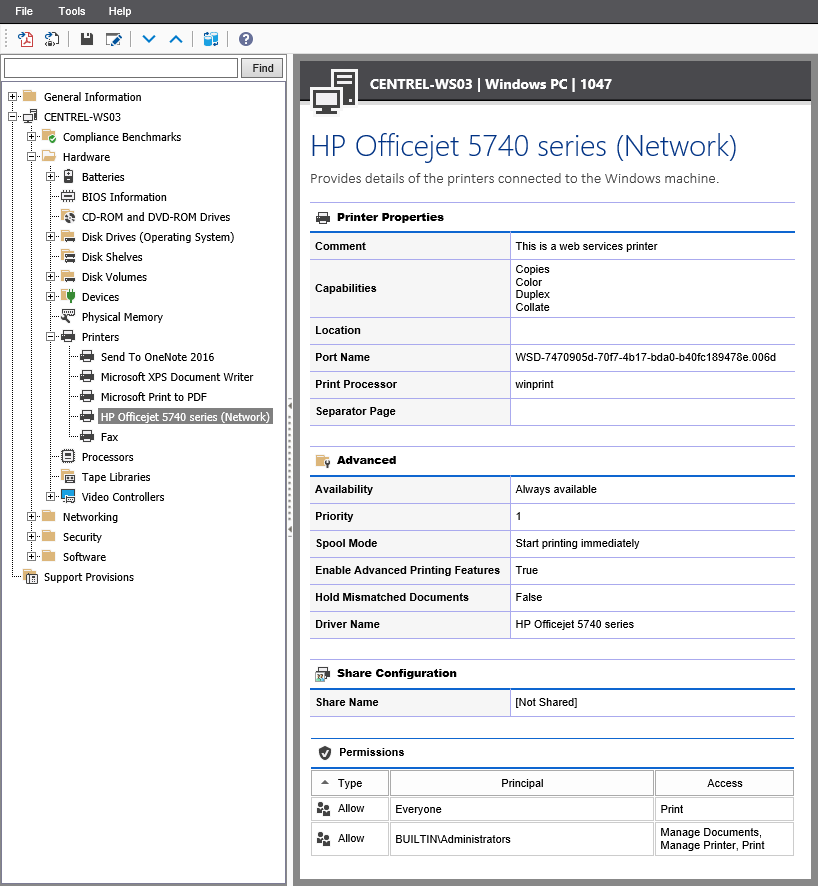The image size is (818, 886).
Task: Expand the Devices node
Action: click(x=50, y=296)
